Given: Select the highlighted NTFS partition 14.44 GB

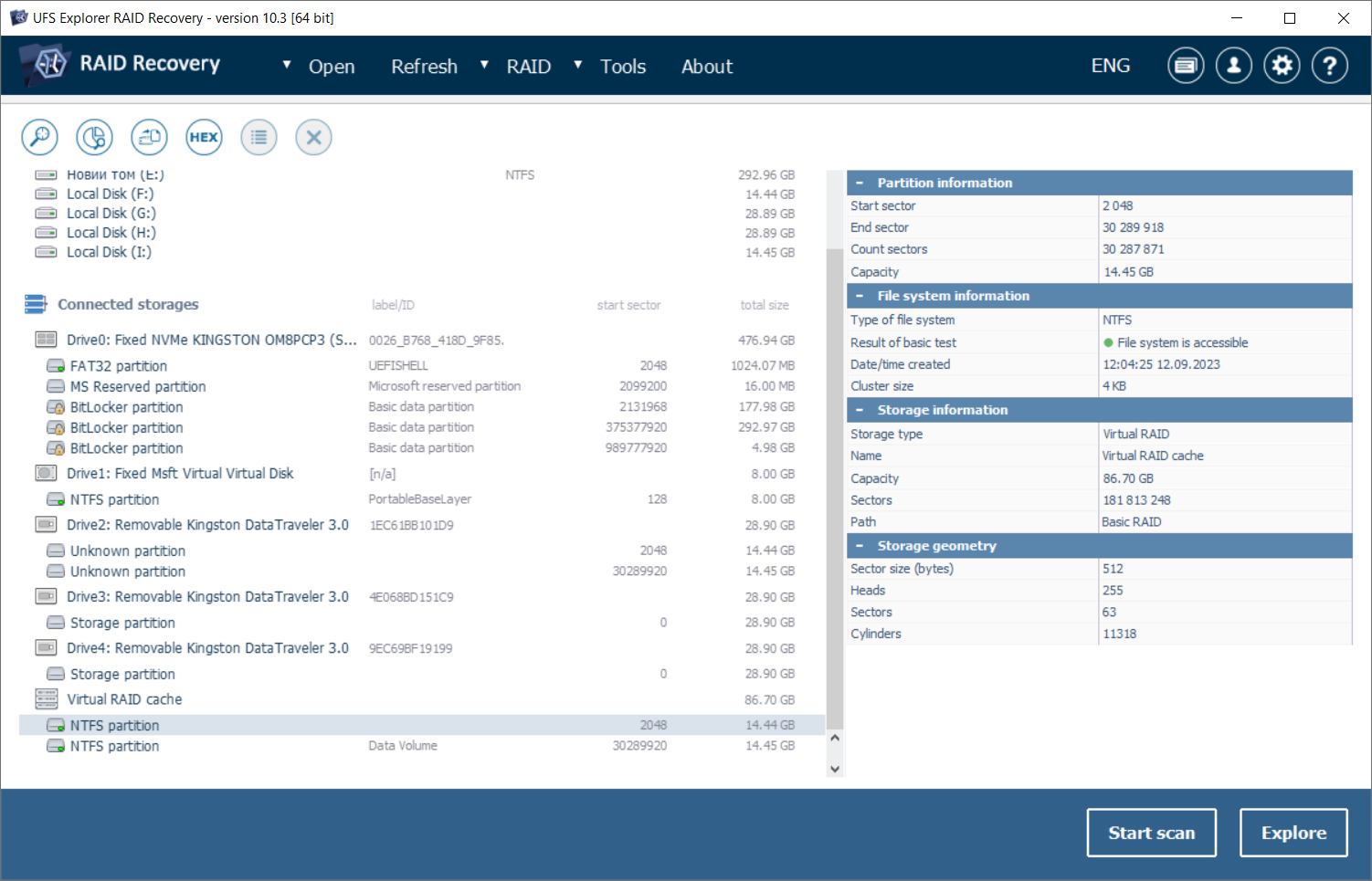Looking at the screenshot, I should [x=421, y=725].
